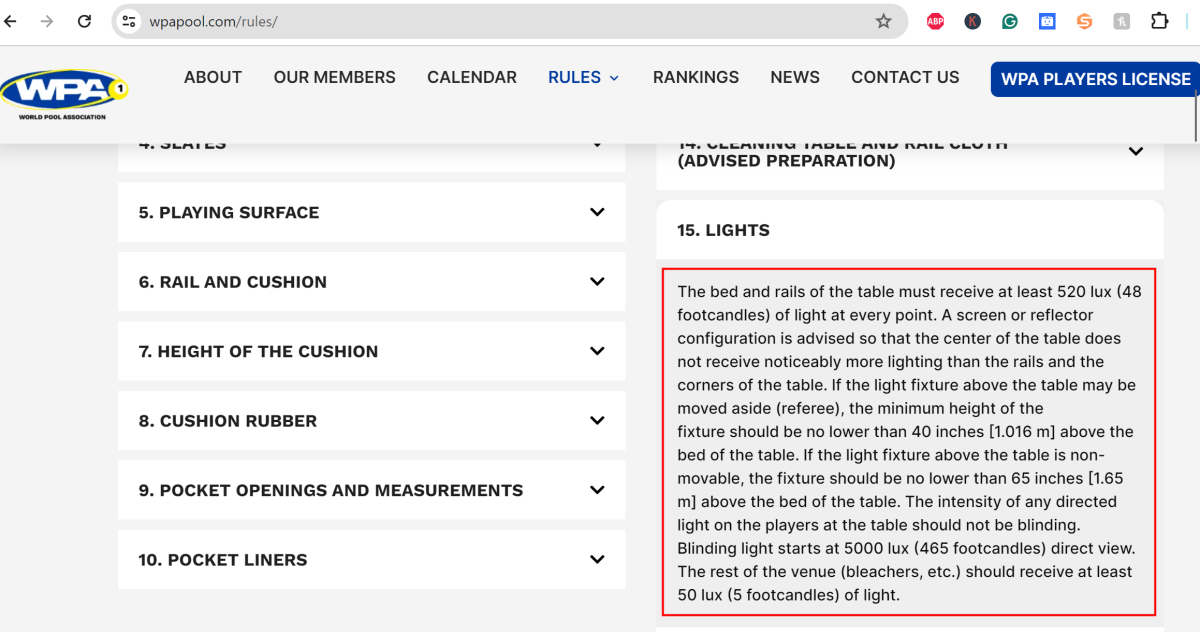The image size is (1200, 632).
Task: View site information icon in address bar
Action: pos(127,21)
